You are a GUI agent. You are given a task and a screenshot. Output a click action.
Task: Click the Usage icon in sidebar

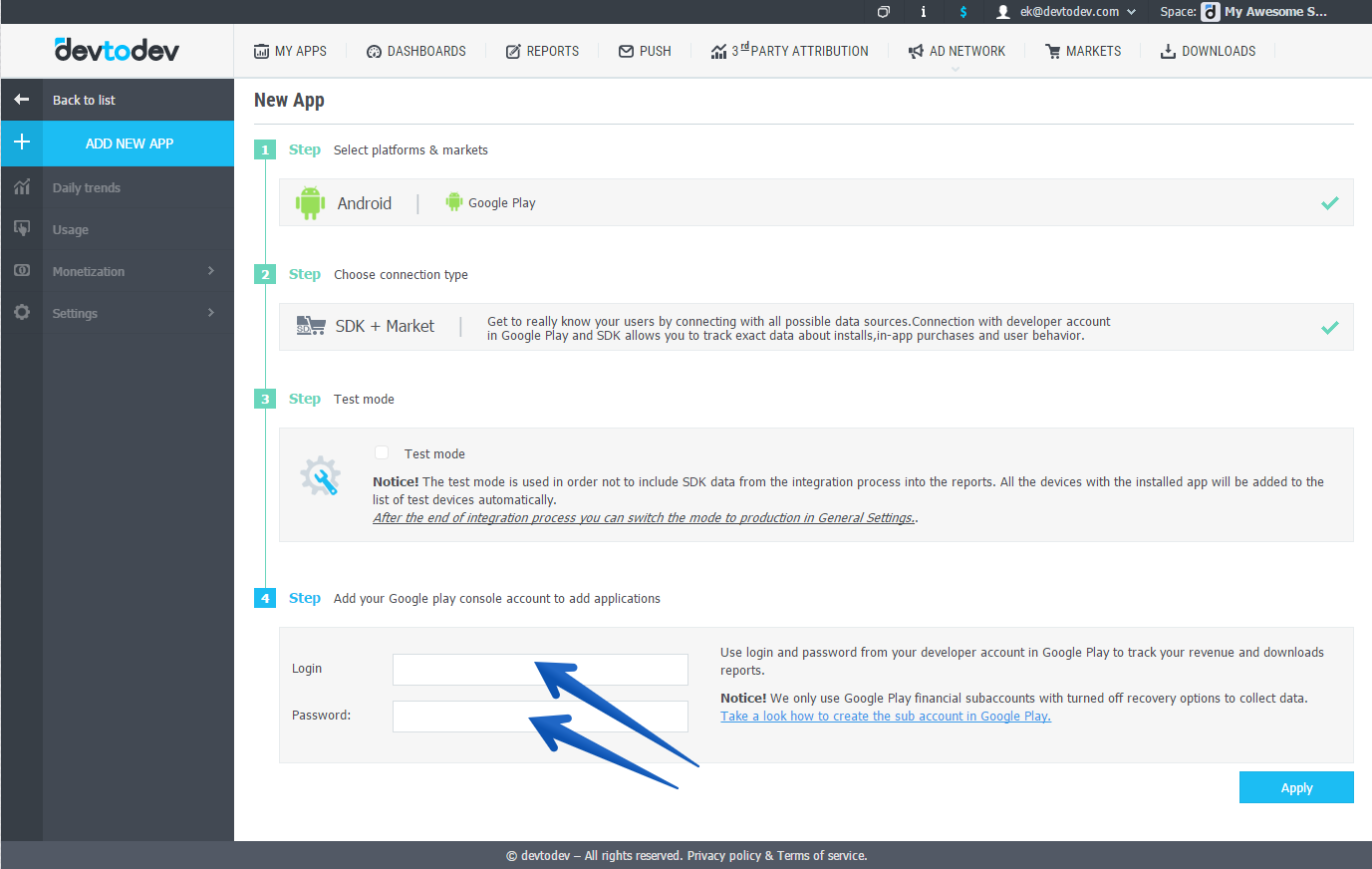(22, 229)
